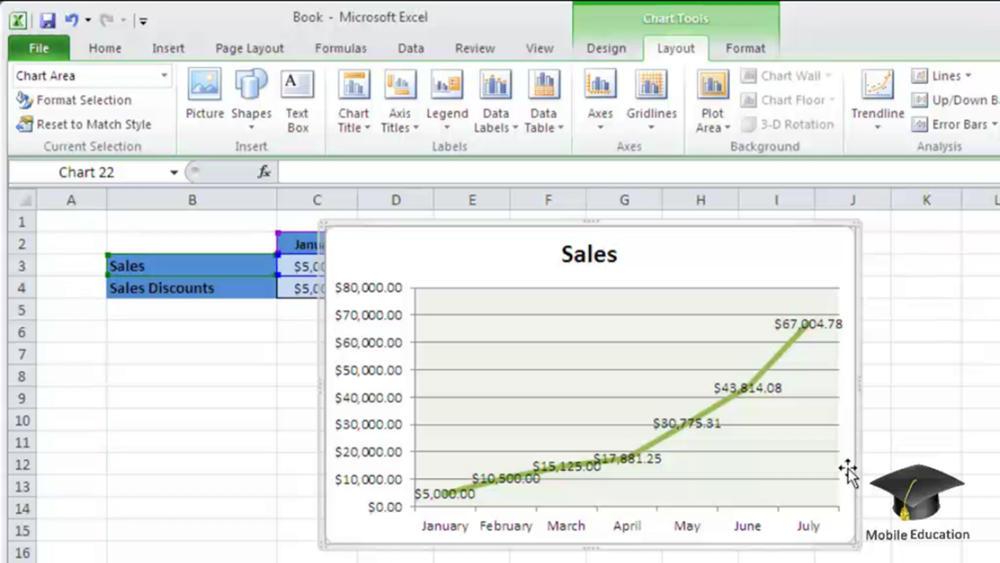1000x563 pixels.
Task: Open the File tab
Action: point(39,48)
